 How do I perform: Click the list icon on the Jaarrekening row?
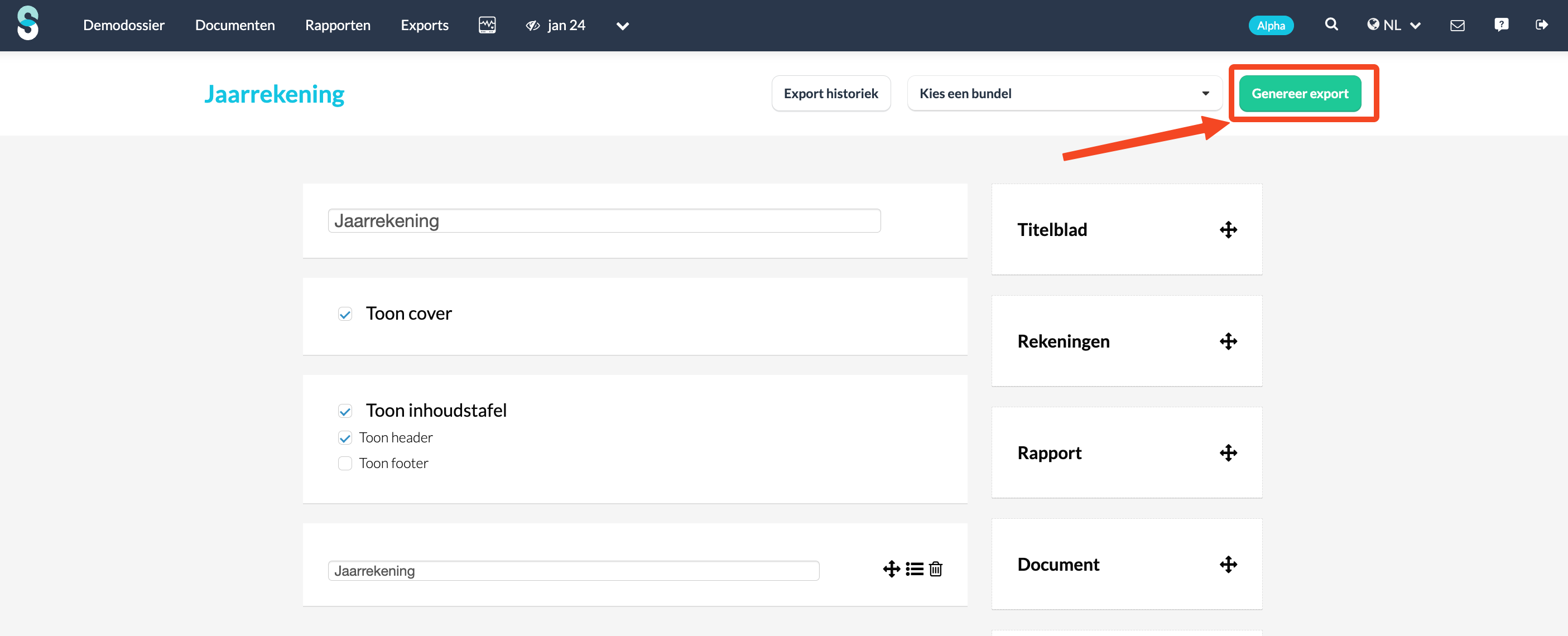914,568
